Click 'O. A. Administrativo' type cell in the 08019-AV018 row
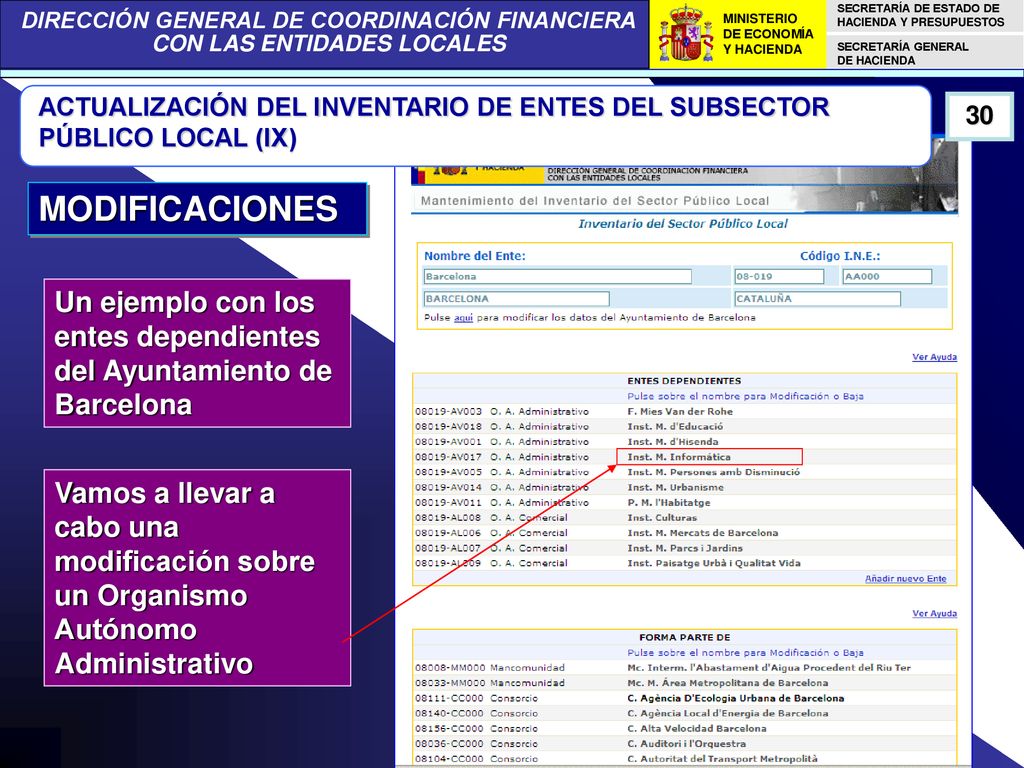Viewport: 1024px width, 768px height. pyautogui.click(x=539, y=426)
